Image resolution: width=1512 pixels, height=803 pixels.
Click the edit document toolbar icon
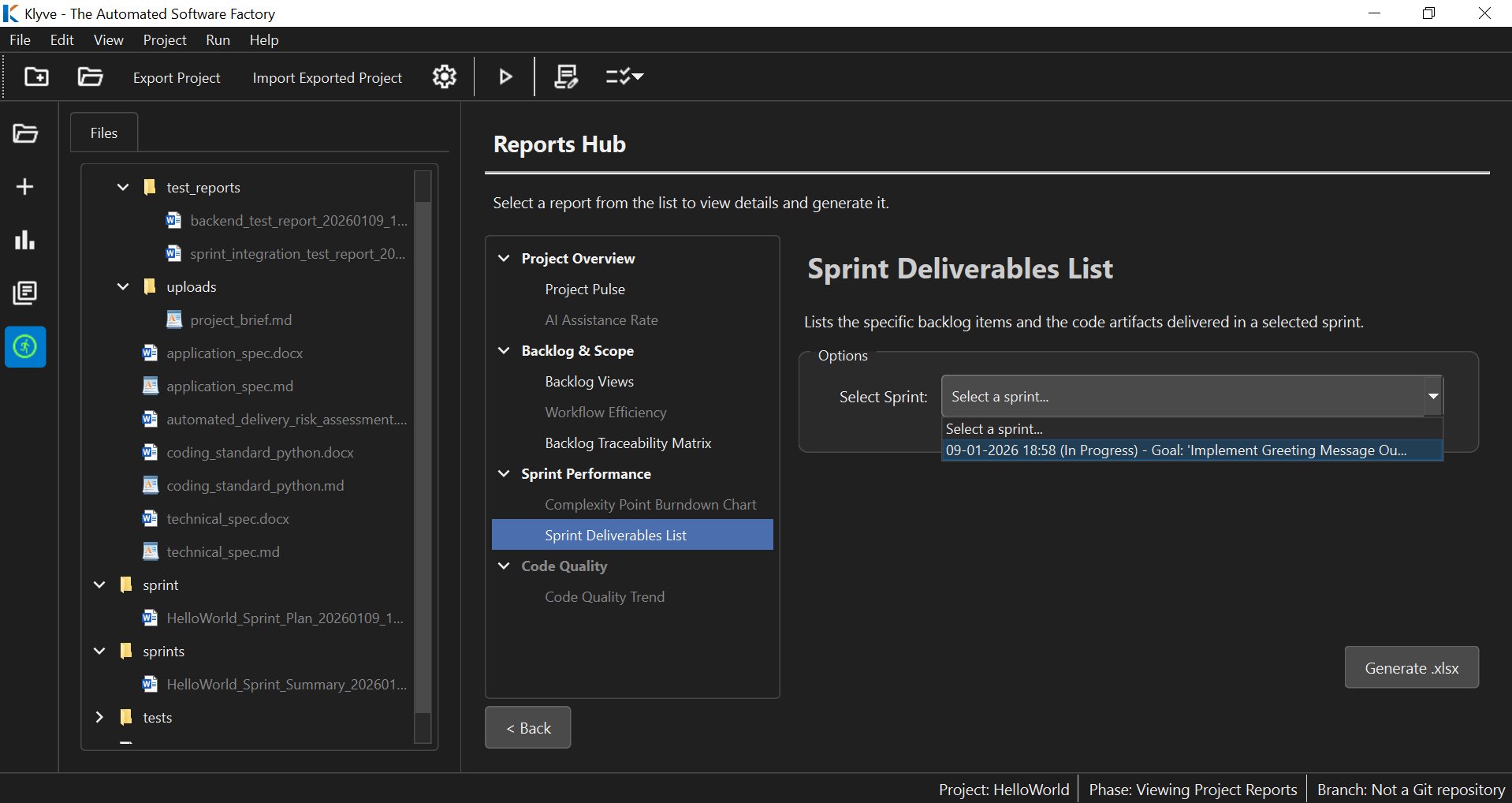click(x=566, y=77)
